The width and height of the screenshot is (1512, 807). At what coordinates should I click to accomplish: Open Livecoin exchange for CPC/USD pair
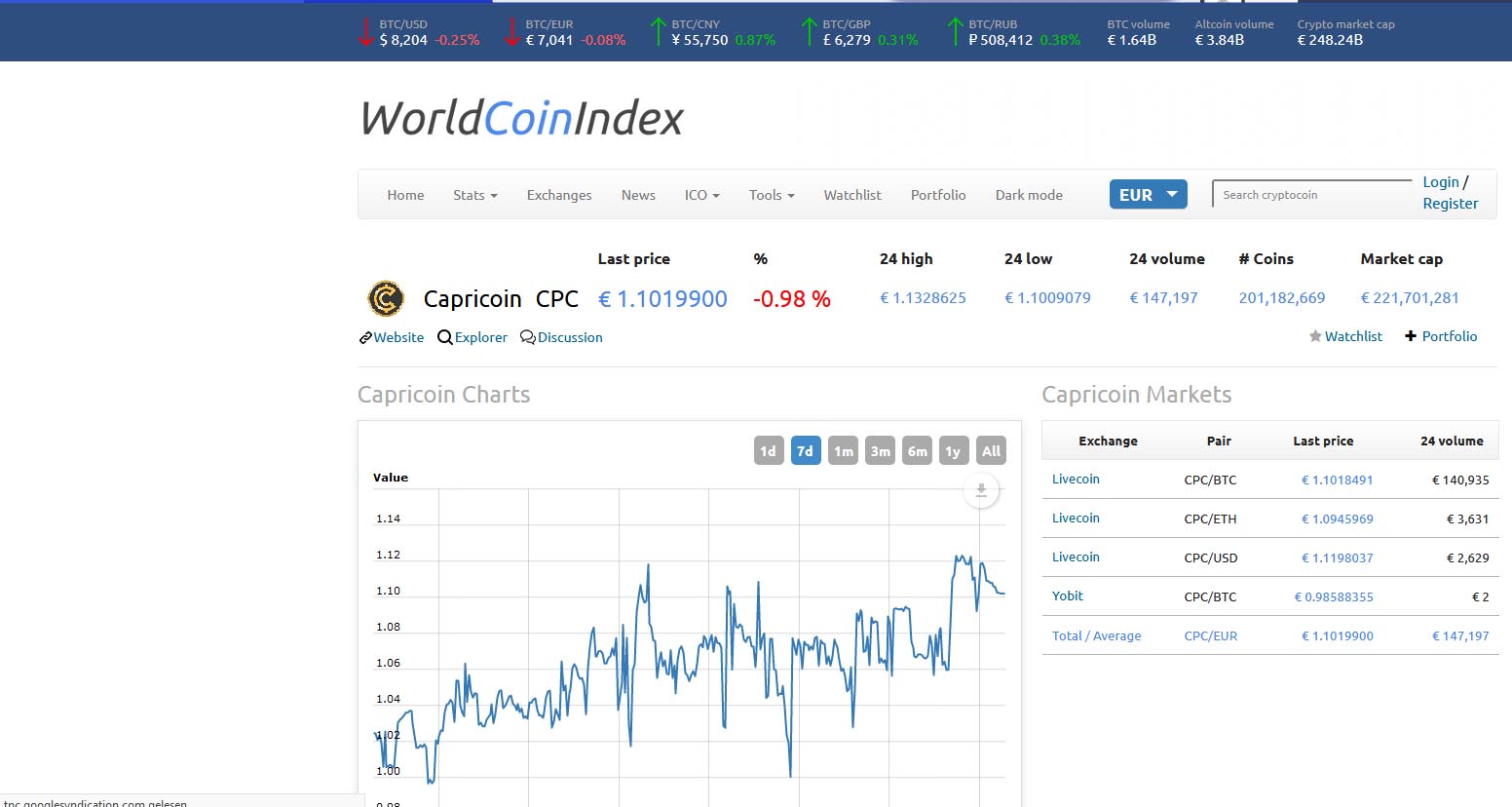click(1076, 557)
